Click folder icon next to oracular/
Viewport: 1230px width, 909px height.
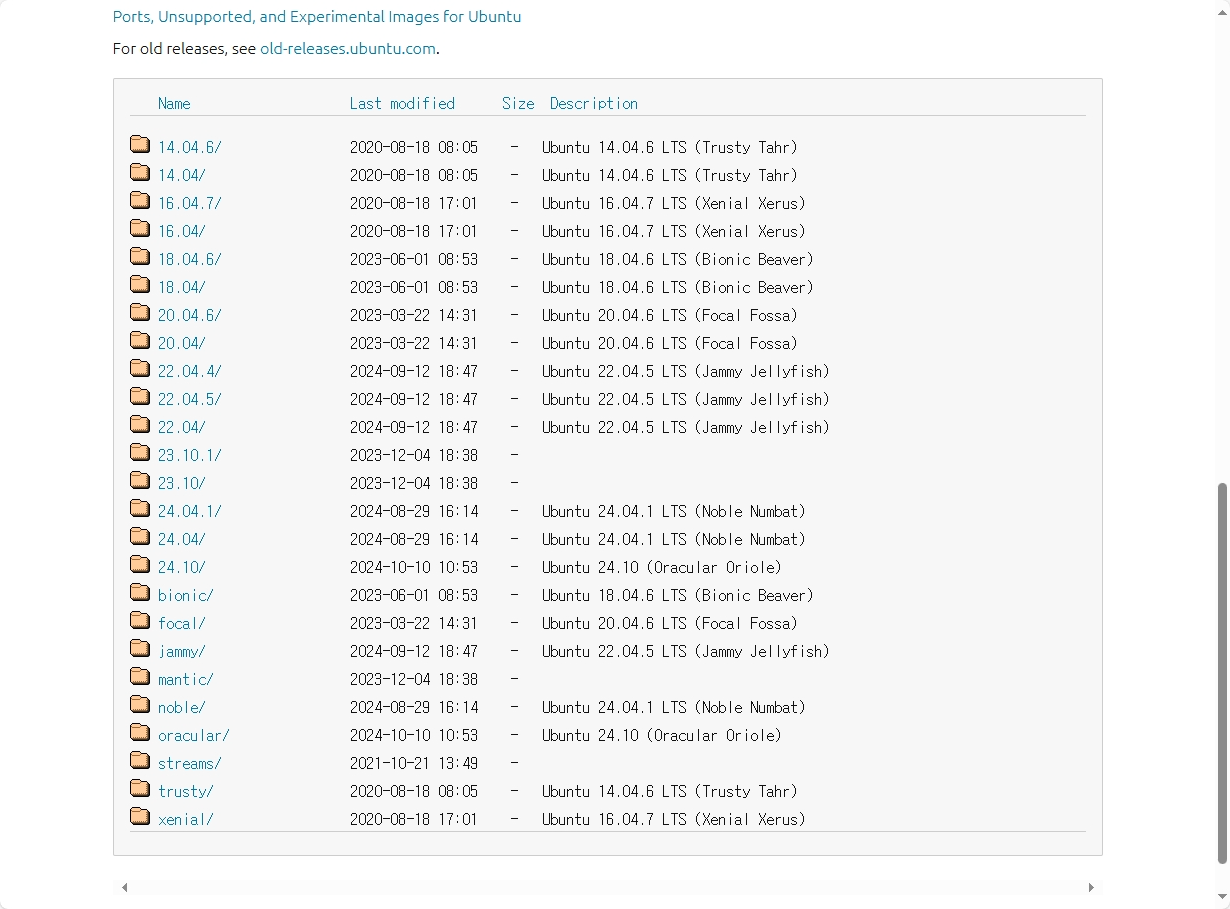point(140,732)
